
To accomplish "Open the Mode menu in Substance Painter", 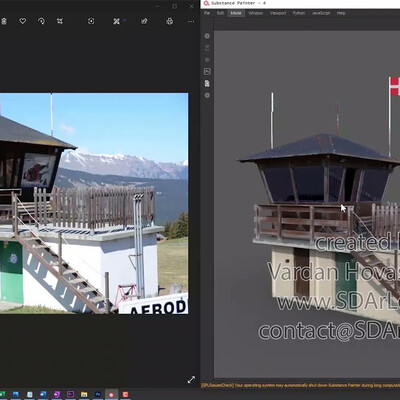I will click(236, 13).
